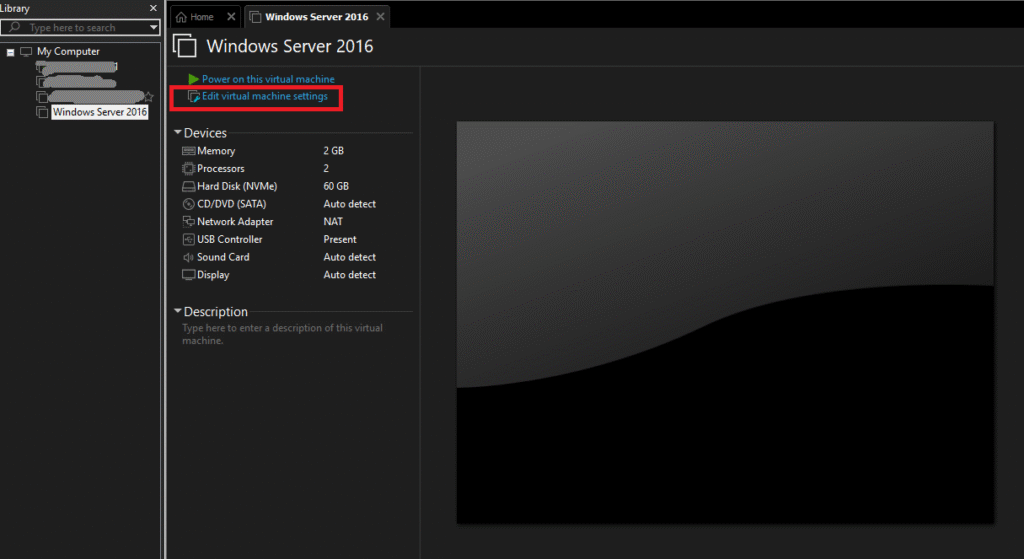Click the Present USB controller value
Viewport: 1024px width, 559px height.
pos(340,239)
